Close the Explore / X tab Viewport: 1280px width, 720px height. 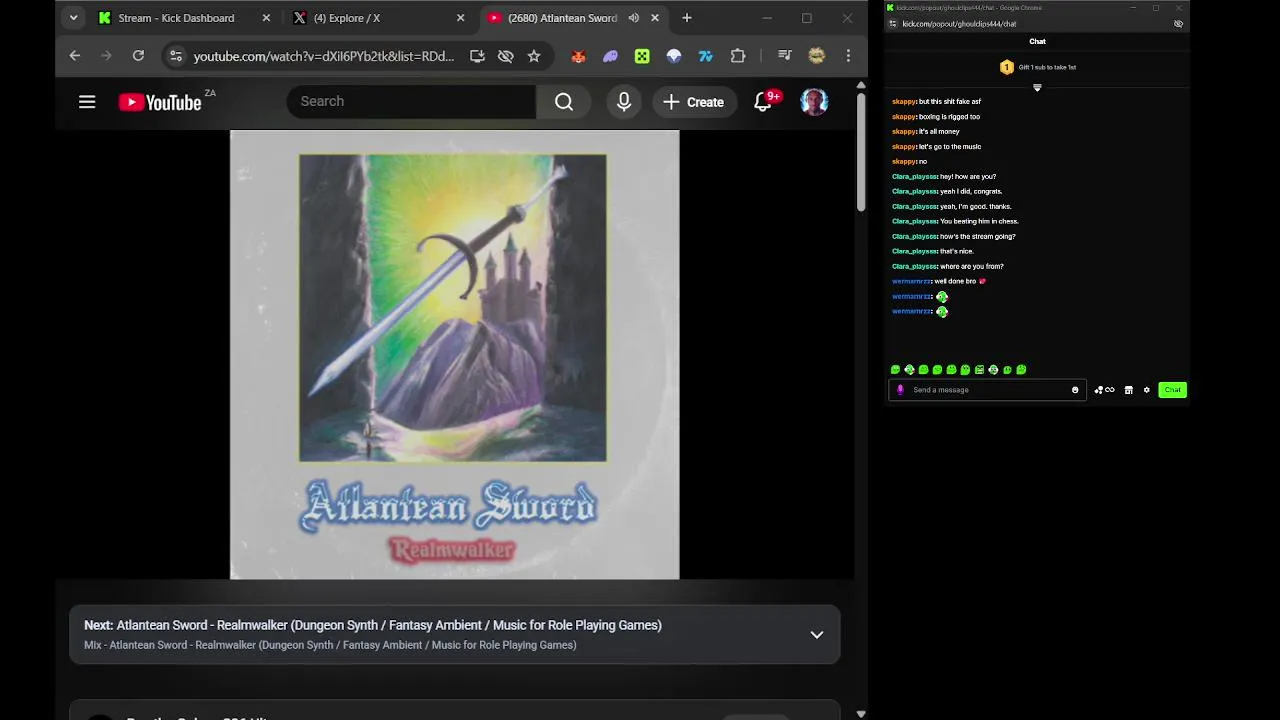point(461,18)
